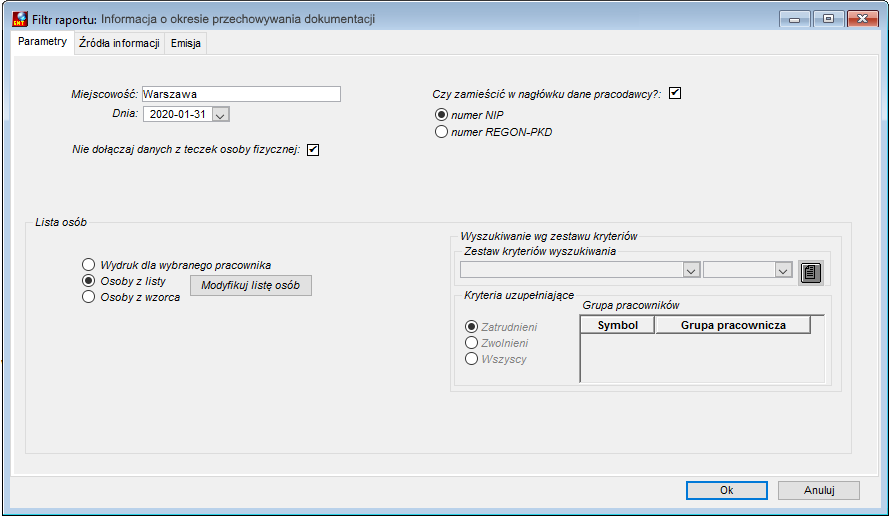Click the Dnia date field 2020-01-31
This screenshot has height=516, width=889.
pyautogui.click(x=178, y=114)
